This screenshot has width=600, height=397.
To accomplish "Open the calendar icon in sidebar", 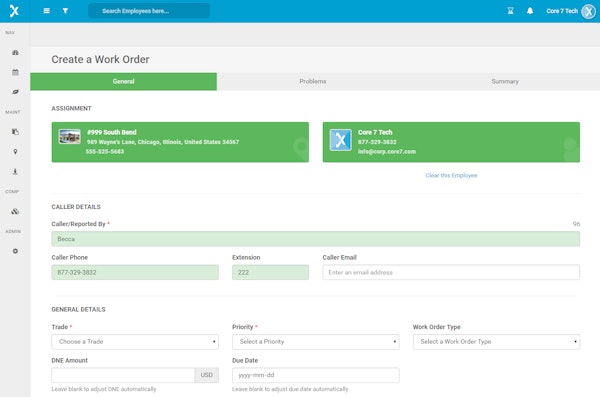I will pyautogui.click(x=15, y=72).
